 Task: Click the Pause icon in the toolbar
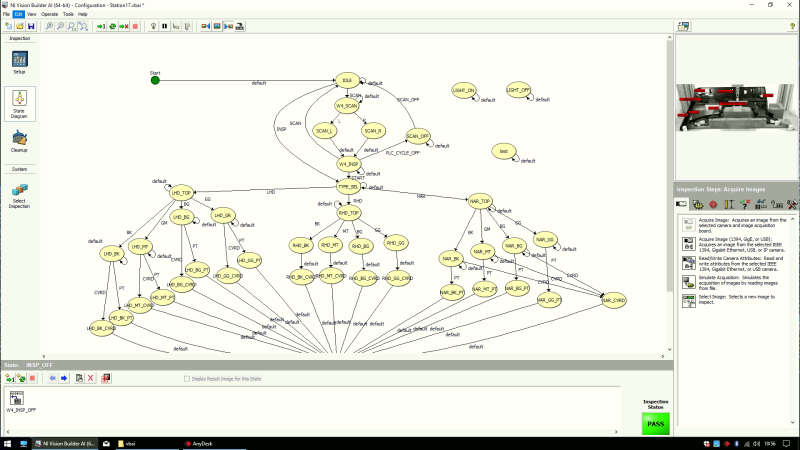(x=164, y=25)
